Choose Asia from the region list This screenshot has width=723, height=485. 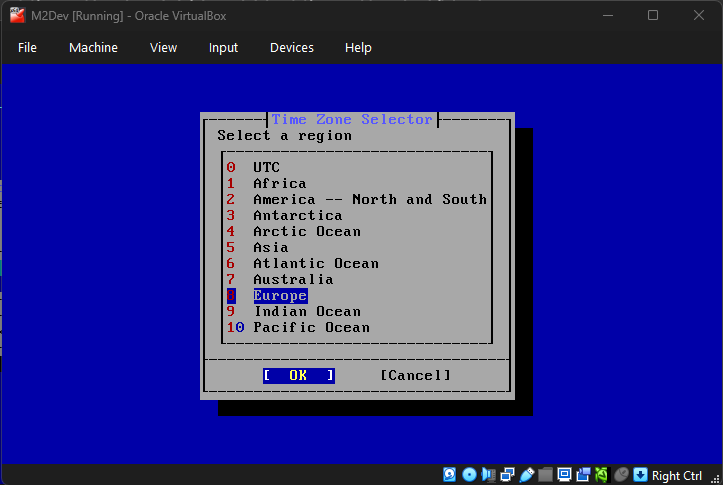270,248
